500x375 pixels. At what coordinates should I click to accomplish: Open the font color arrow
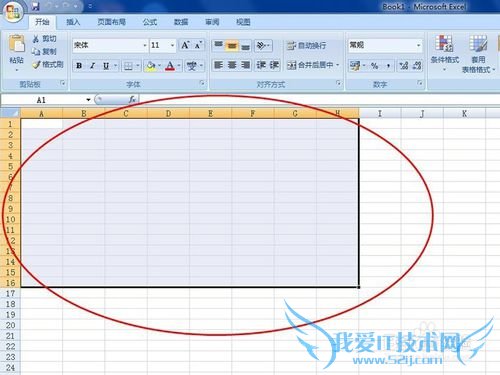179,66
